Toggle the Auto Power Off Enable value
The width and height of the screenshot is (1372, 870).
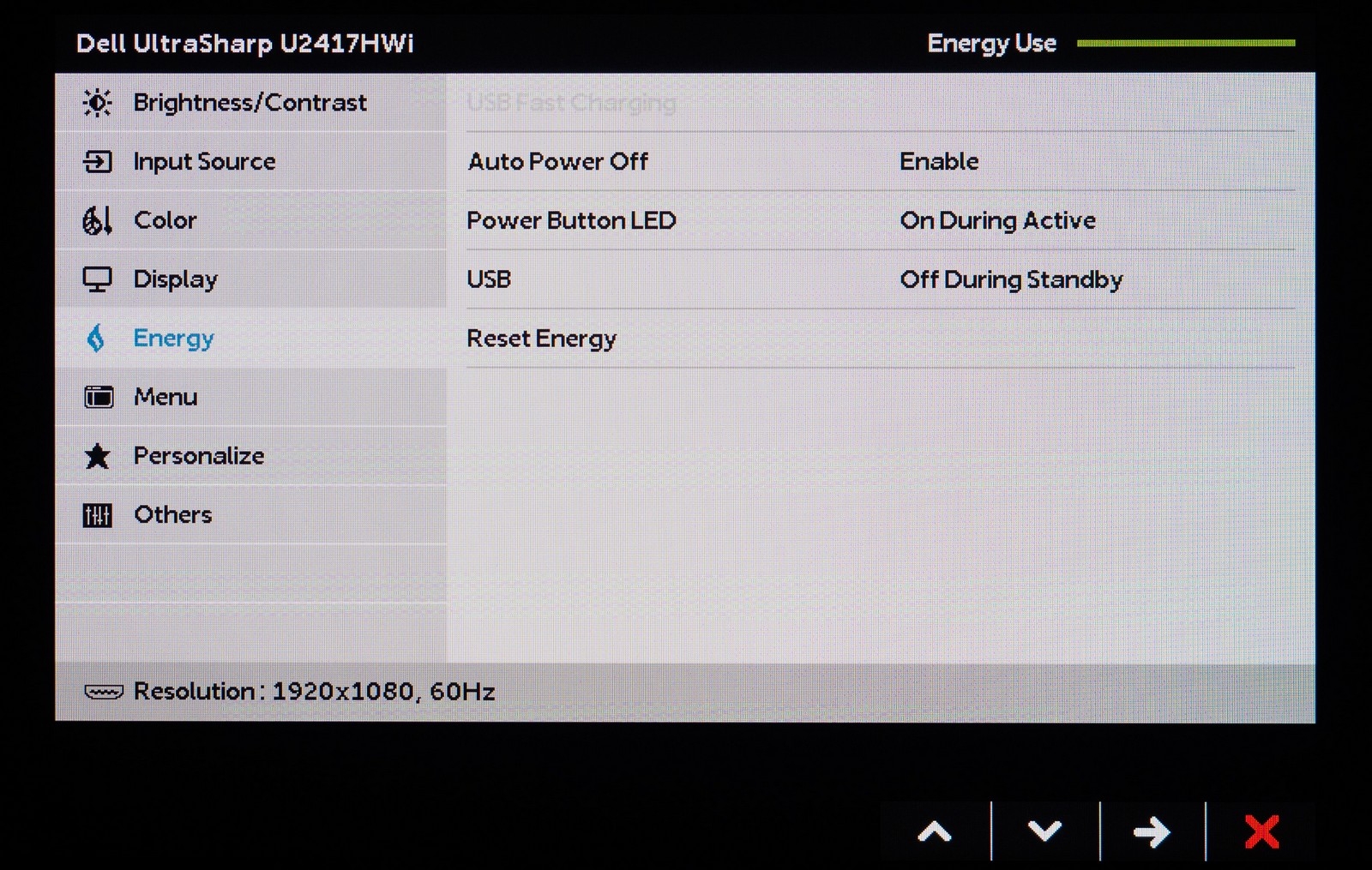[939, 161]
